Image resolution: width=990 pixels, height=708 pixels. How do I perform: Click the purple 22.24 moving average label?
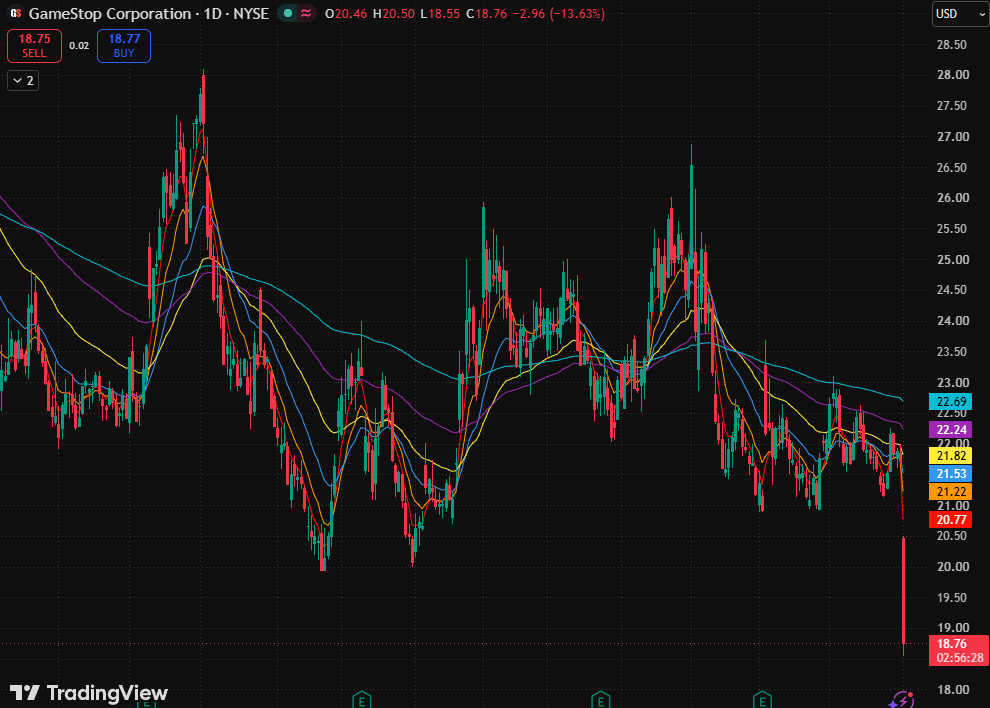click(x=951, y=429)
